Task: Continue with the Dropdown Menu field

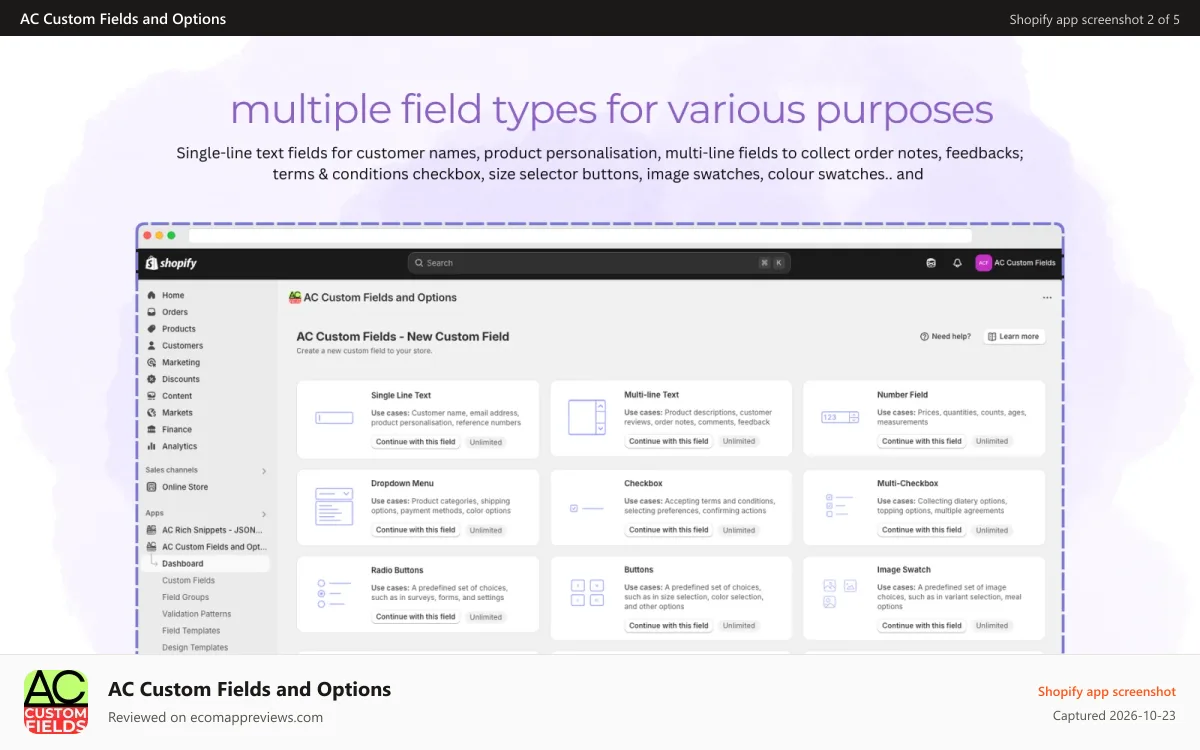Action: click(x=416, y=530)
